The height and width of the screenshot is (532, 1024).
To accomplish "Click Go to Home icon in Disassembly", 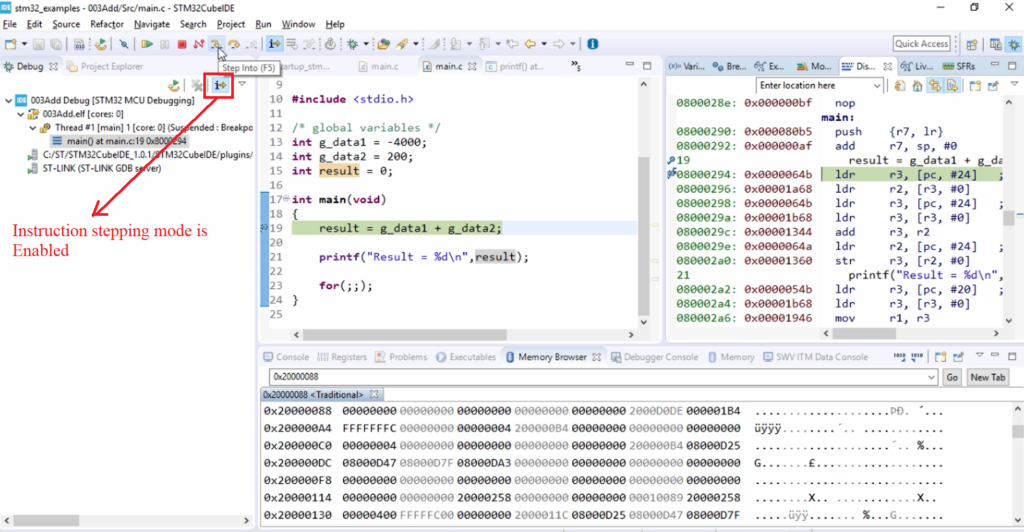I will coord(918,86).
